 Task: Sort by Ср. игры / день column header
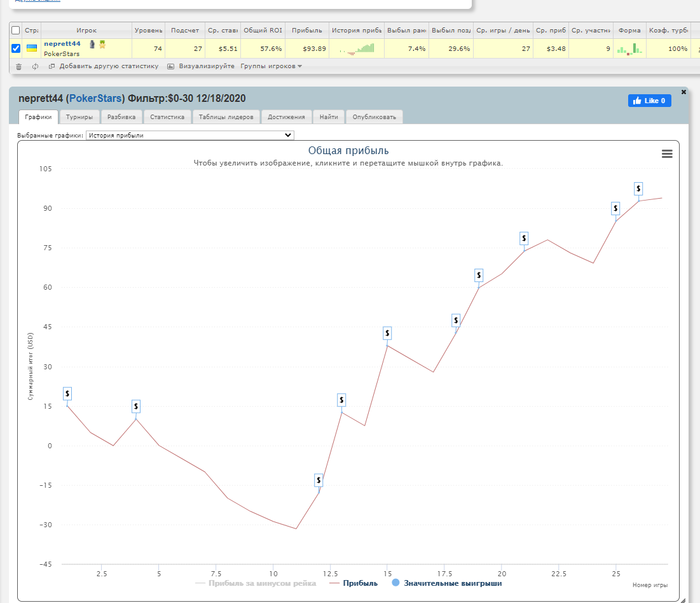coord(503,30)
